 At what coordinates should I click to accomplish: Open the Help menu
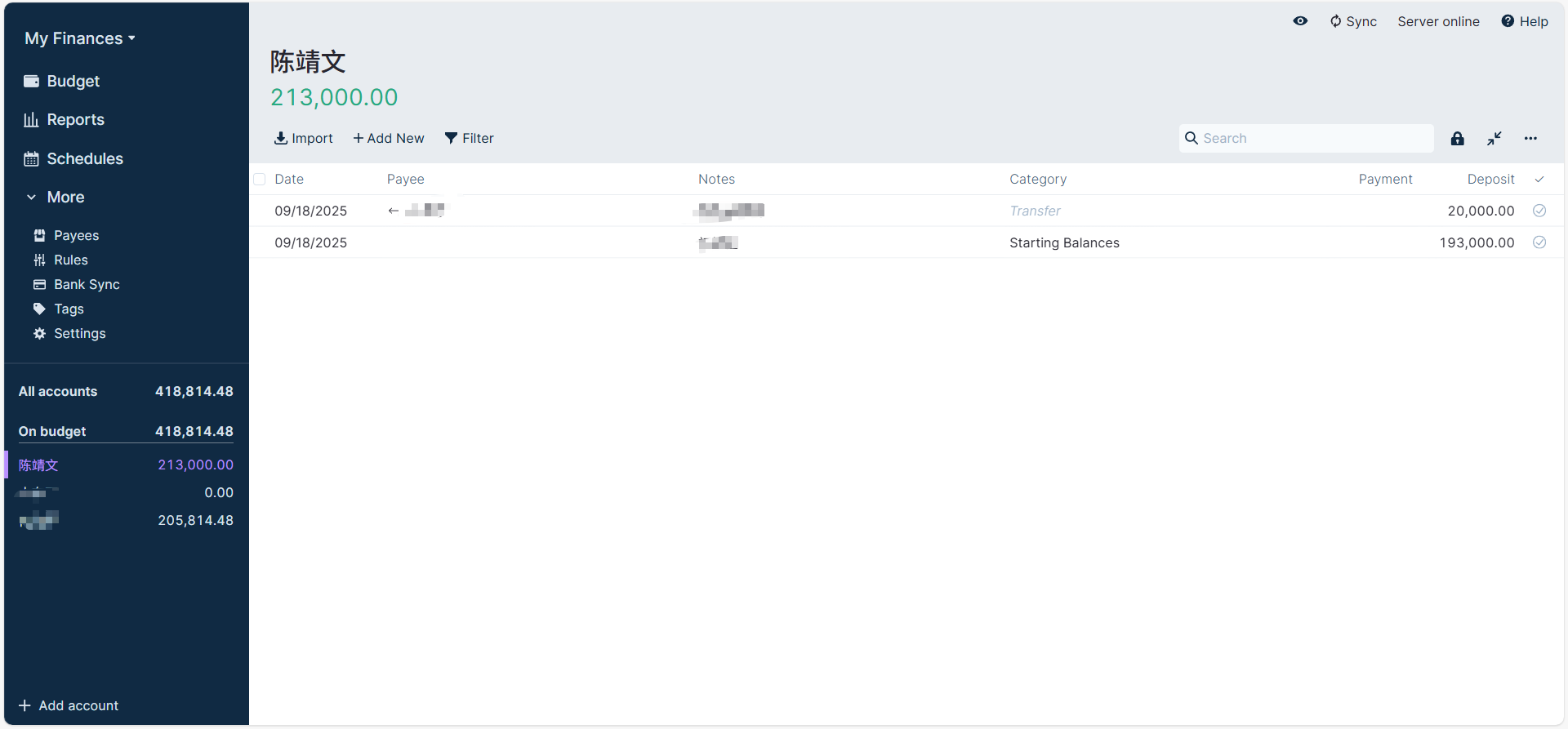(1524, 21)
